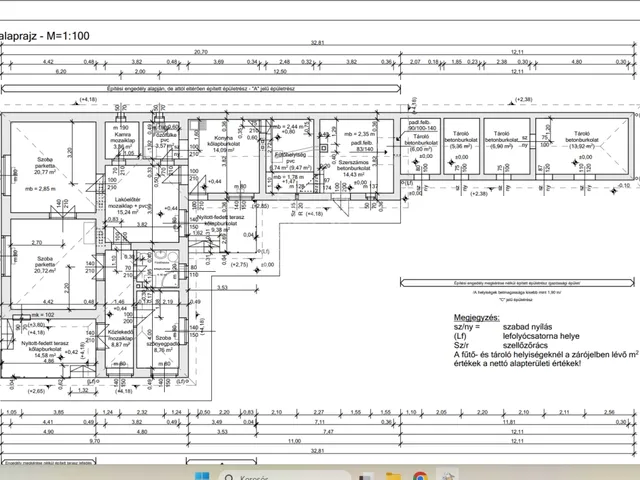Click the '9,70' bottom dimension value

pos(94,441)
